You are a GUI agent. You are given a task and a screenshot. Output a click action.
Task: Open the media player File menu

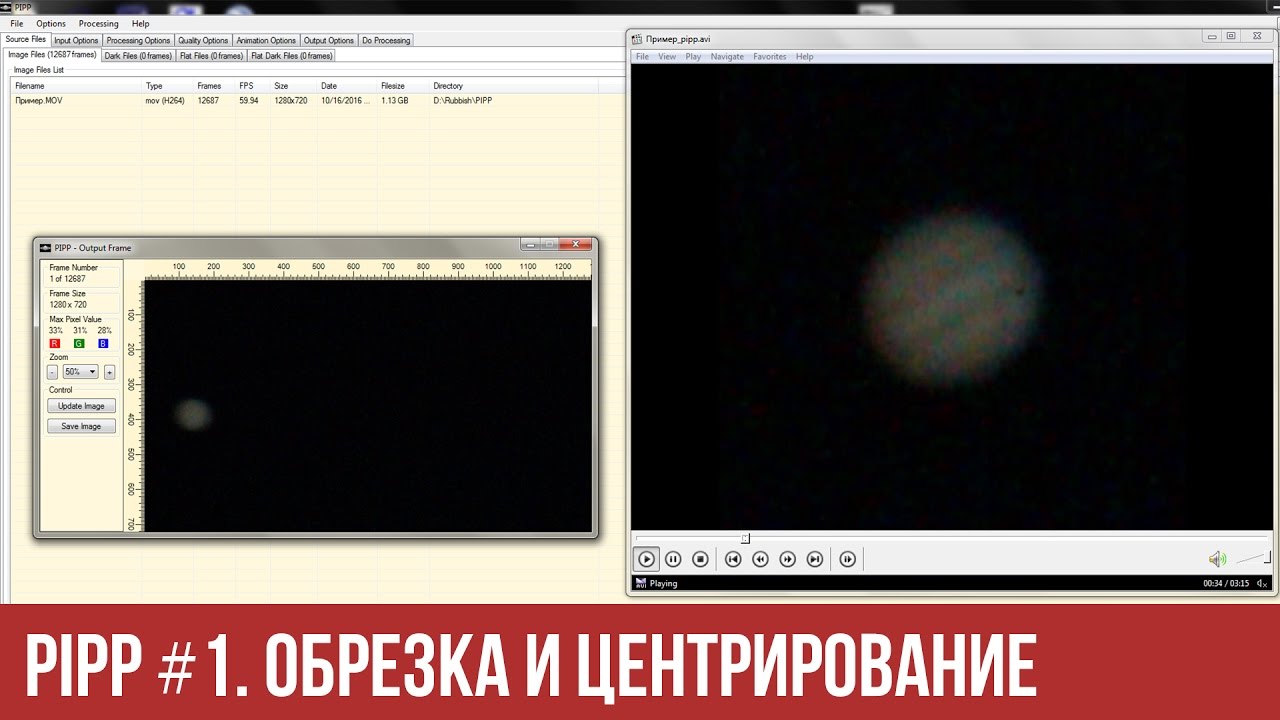coord(642,57)
